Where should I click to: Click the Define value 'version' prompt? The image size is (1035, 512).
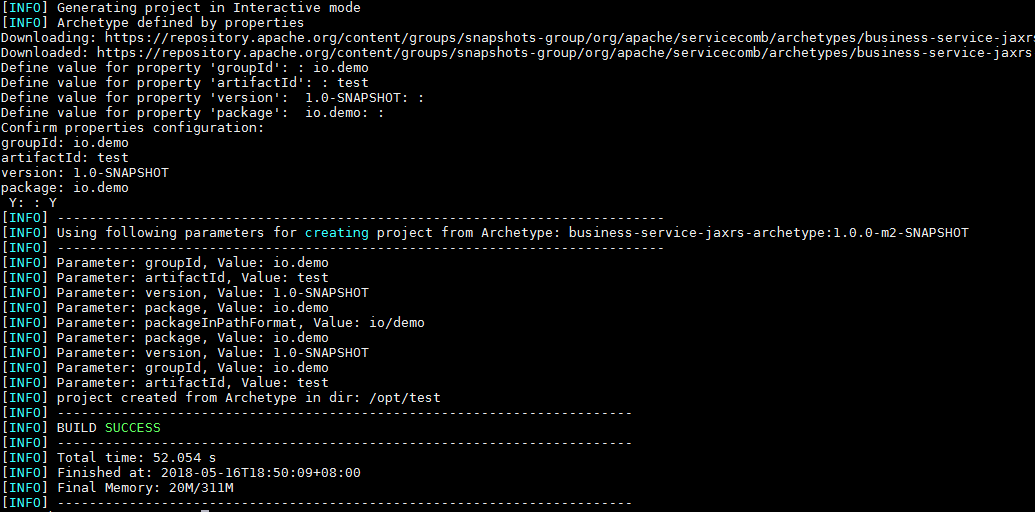pyautogui.click(x=212, y=97)
